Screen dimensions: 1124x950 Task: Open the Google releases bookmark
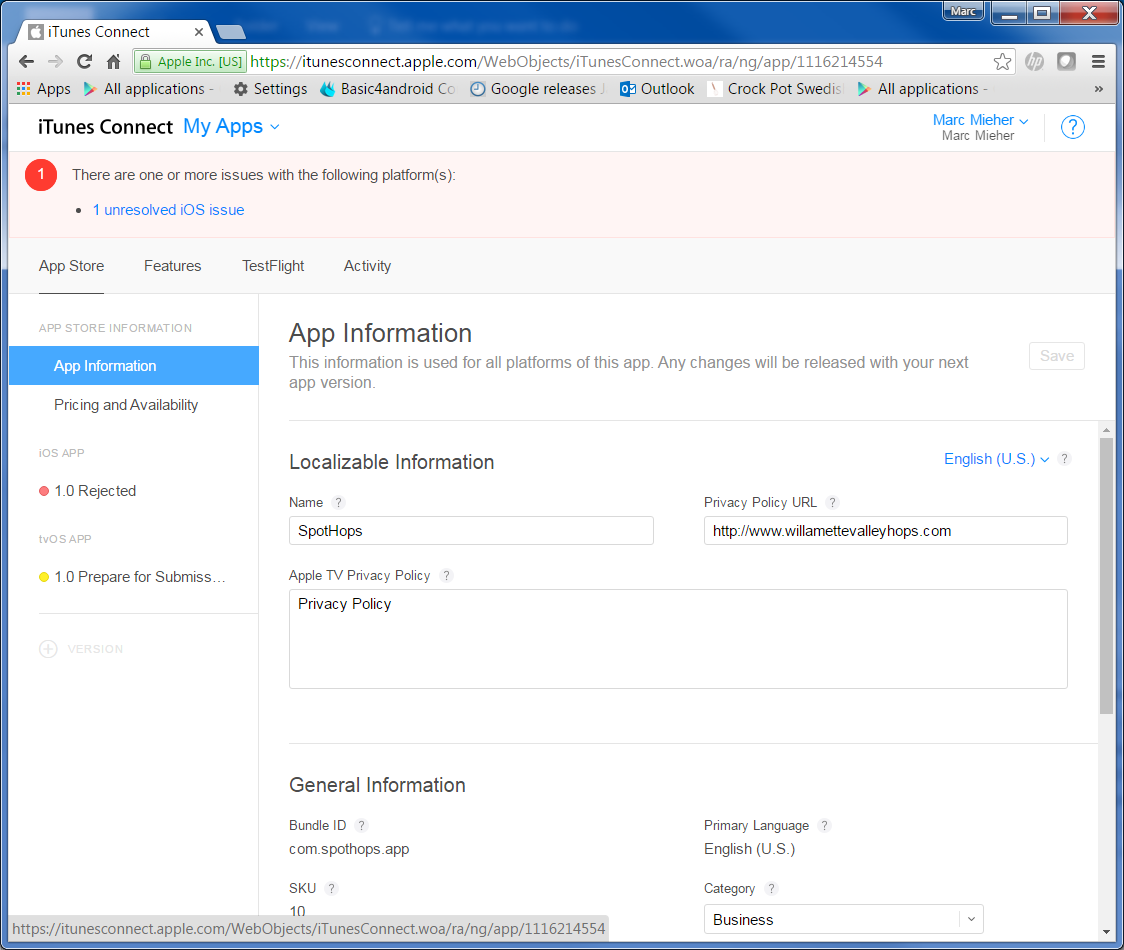(x=538, y=89)
